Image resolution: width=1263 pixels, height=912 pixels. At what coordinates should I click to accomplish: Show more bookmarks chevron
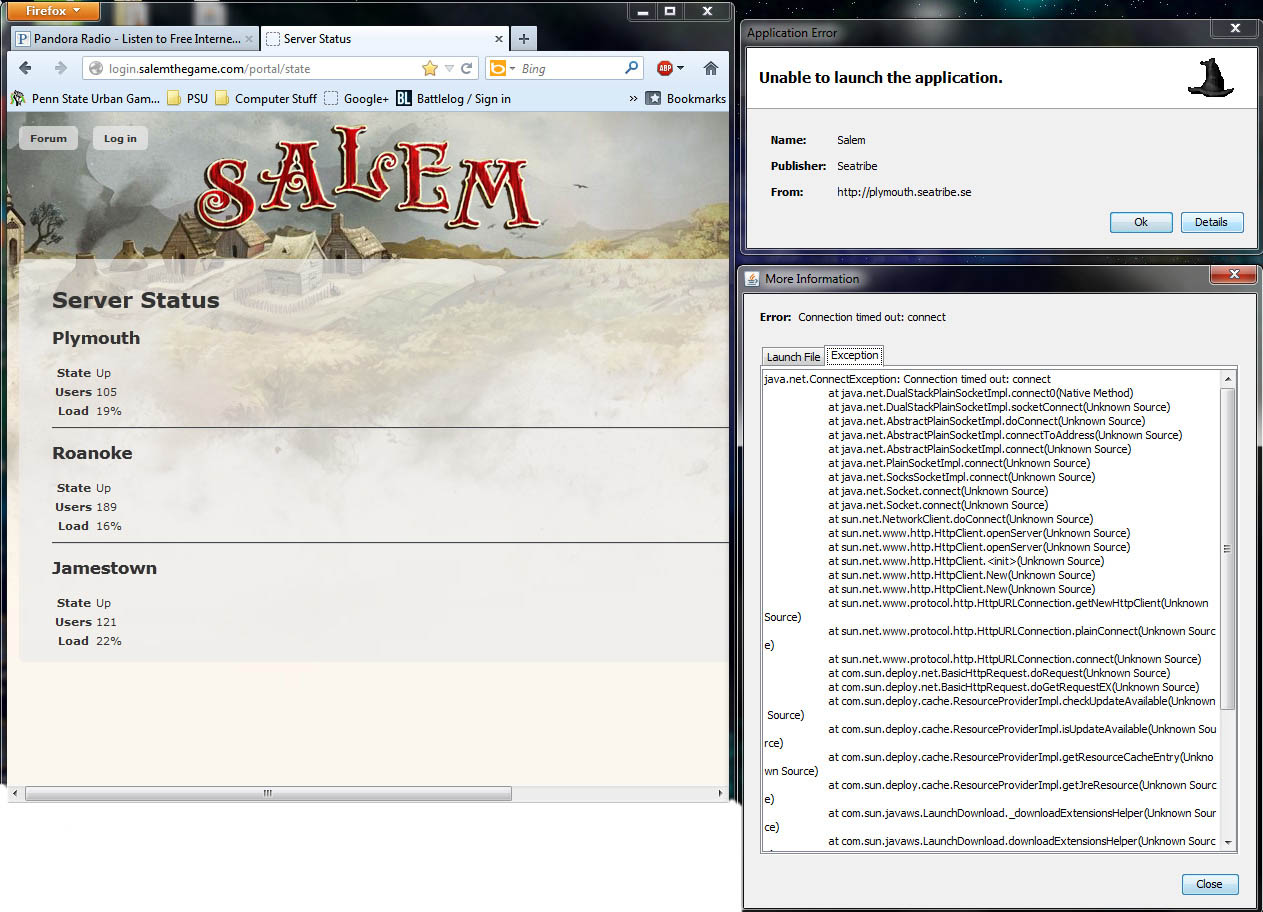(633, 98)
